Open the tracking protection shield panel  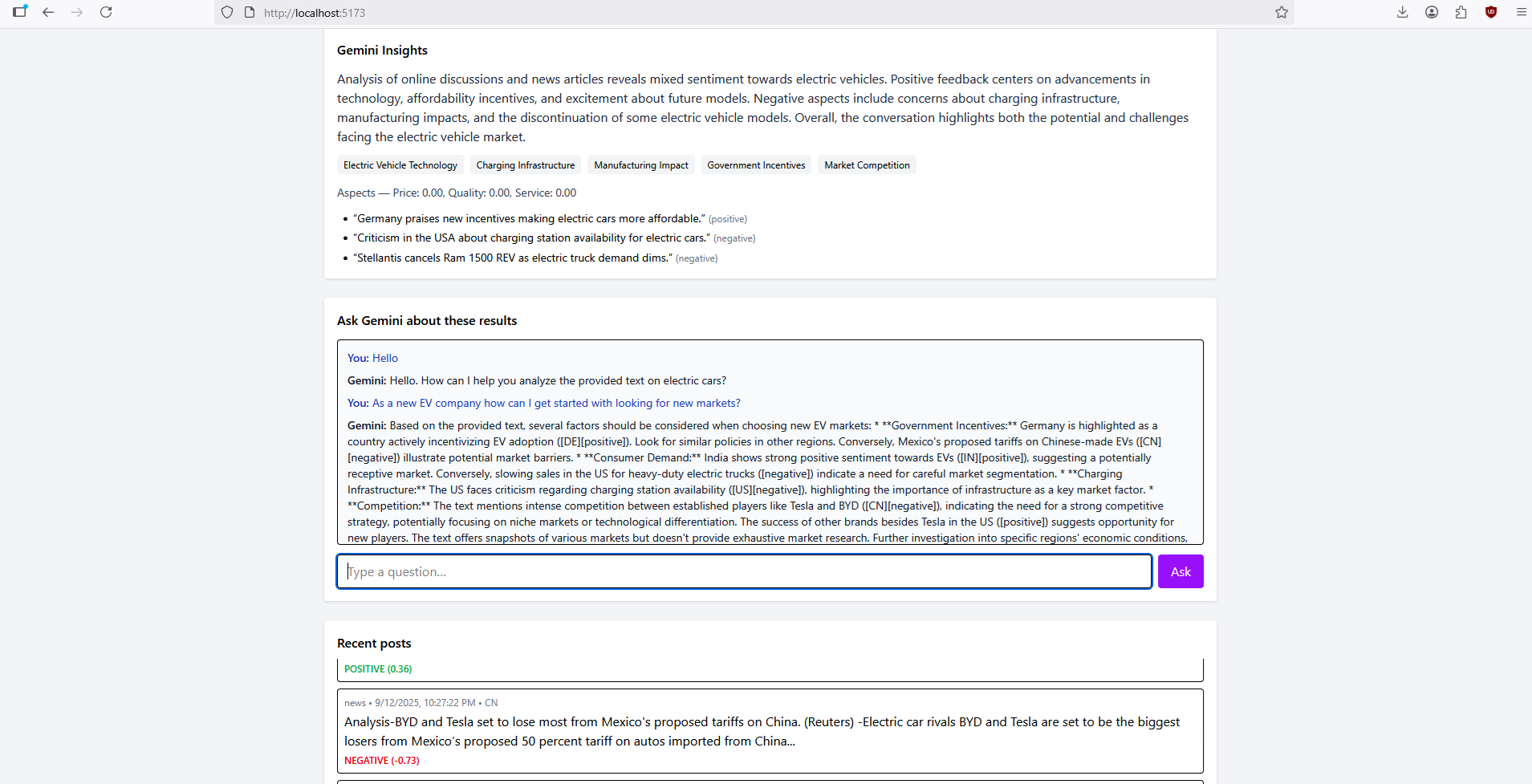coord(227,13)
